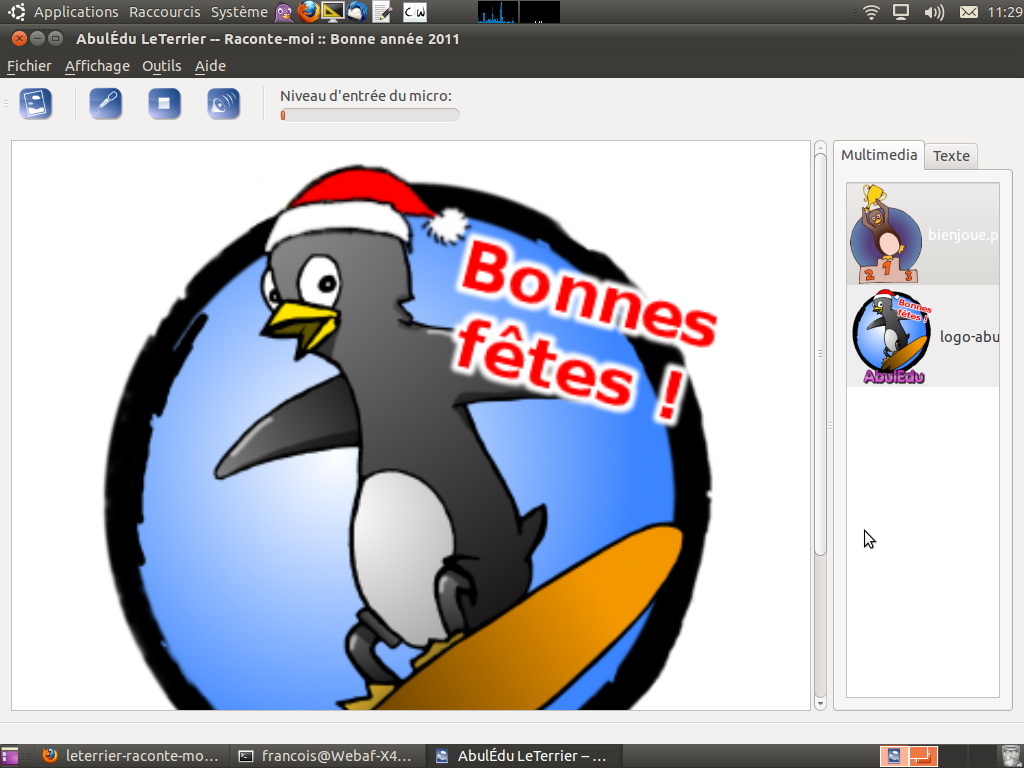Open the Fichier menu
Image resolution: width=1024 pixels, height=768 pixels.
pos(29,66)
